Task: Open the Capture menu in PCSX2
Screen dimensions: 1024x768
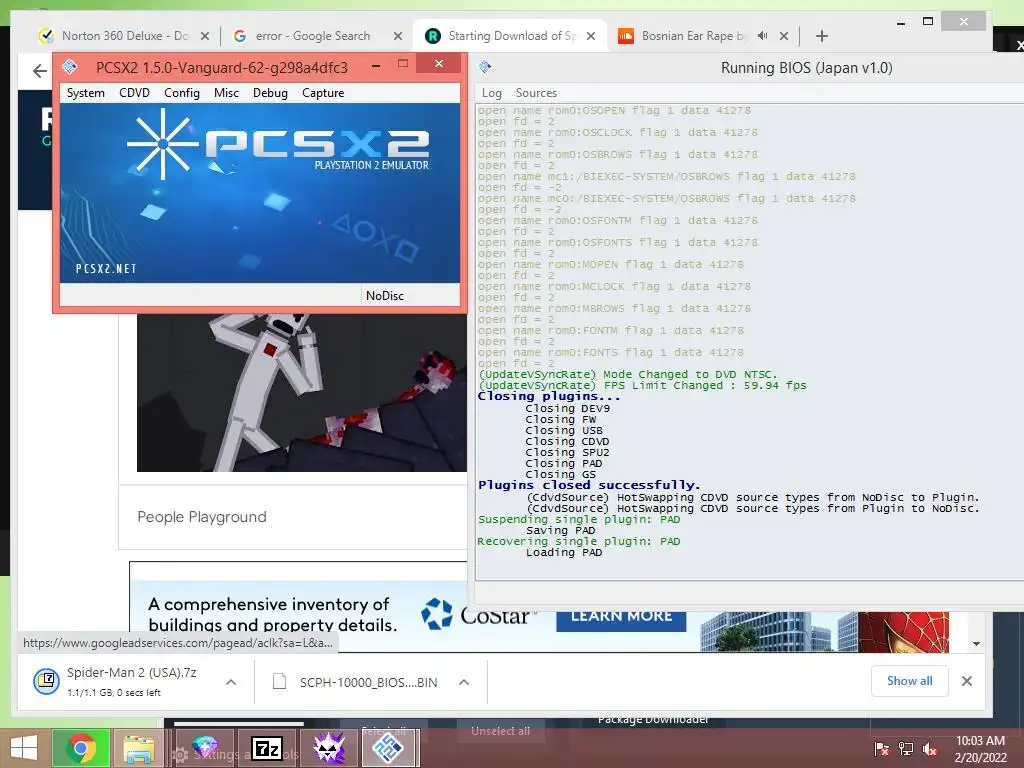Action: coord(323,93)
